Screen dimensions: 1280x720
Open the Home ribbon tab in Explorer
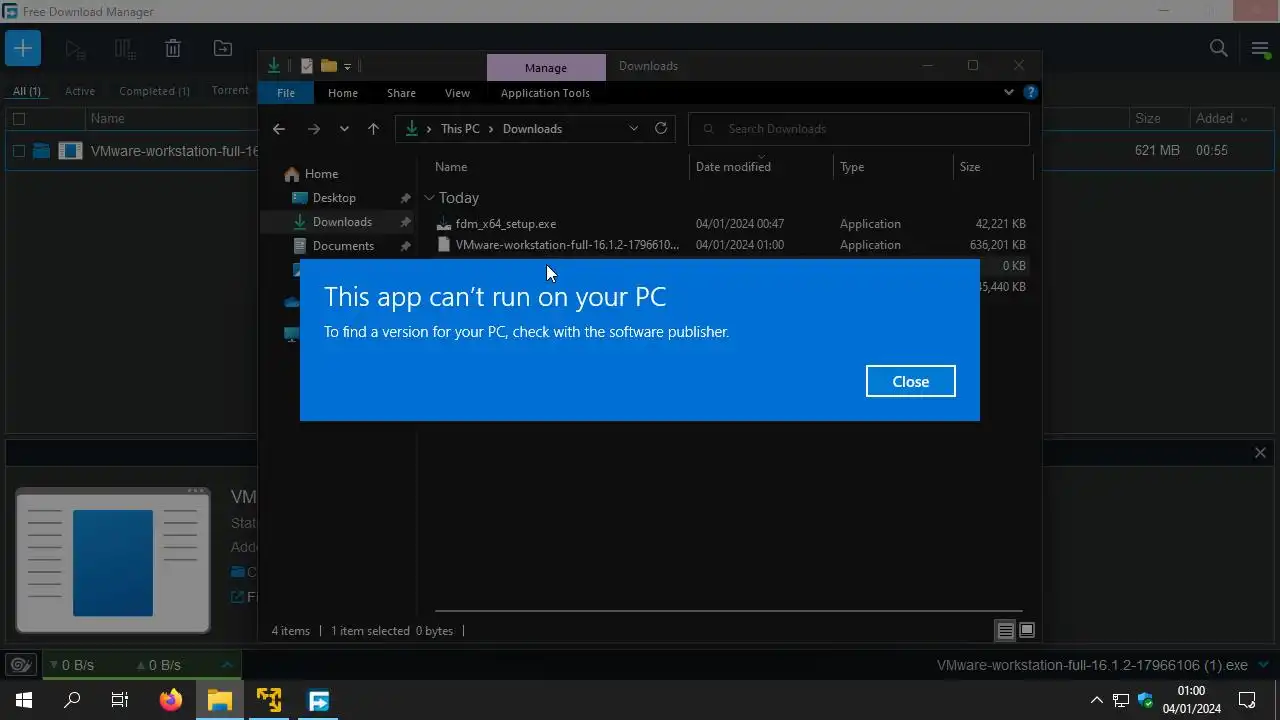(x=343, y=93)
